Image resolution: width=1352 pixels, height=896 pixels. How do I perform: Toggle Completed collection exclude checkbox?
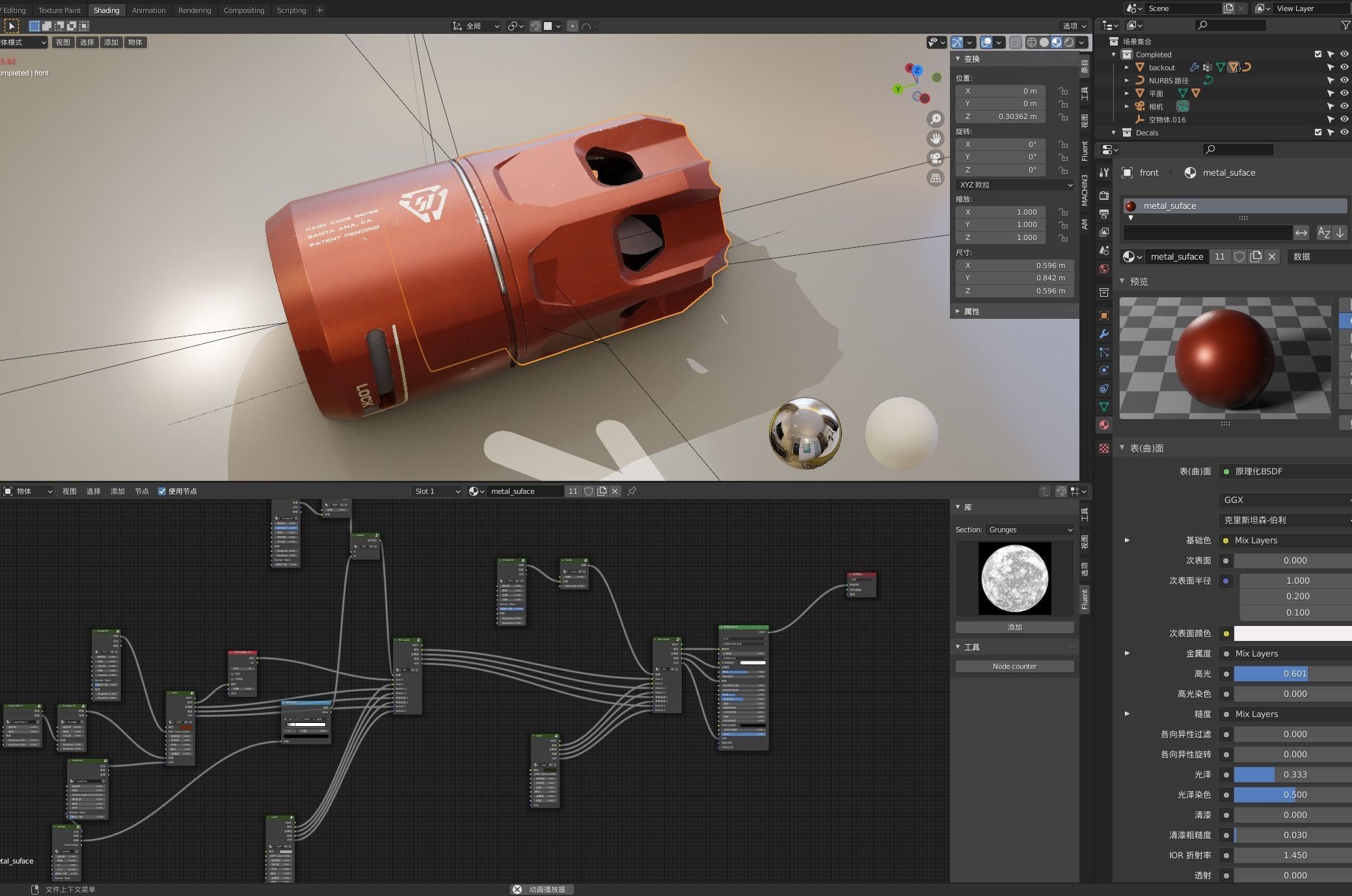tap(1318, 55)
